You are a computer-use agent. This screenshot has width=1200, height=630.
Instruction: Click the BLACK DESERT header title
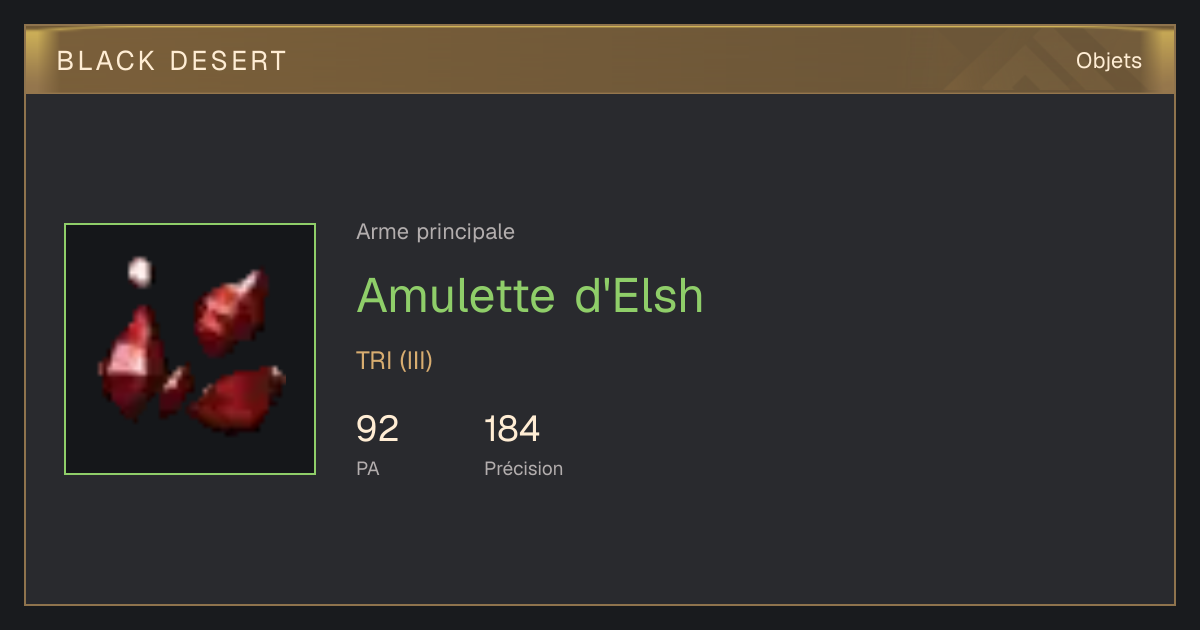[172, 61]
